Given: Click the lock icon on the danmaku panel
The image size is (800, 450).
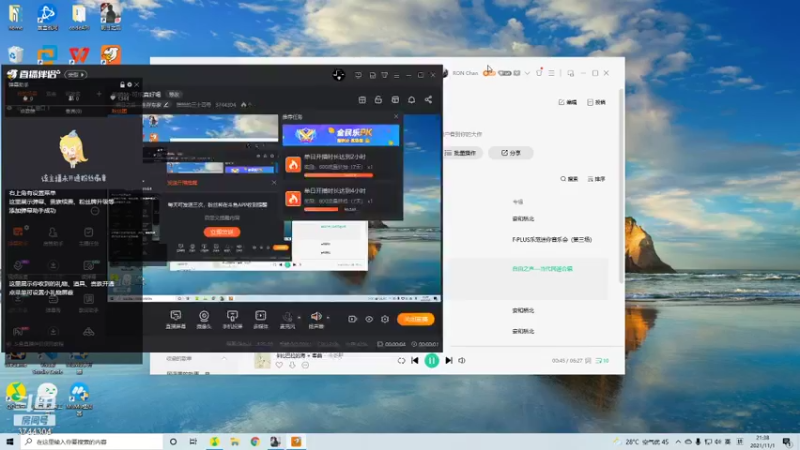Looking at the screenshot, I should (x=122, y=85).
